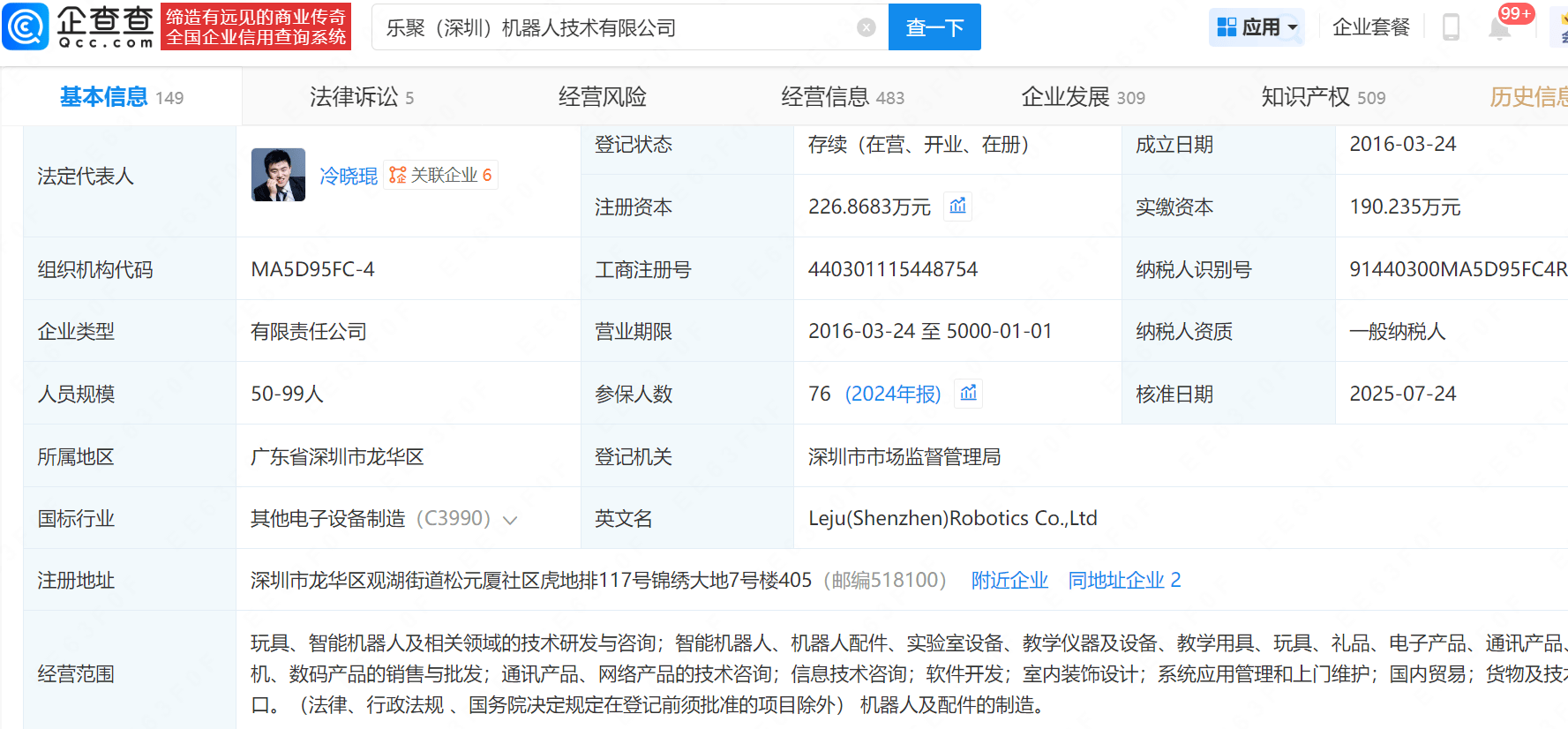Select staff size value 50-99人
This screenshot has width=1568, height=729.
coord(287,394)
